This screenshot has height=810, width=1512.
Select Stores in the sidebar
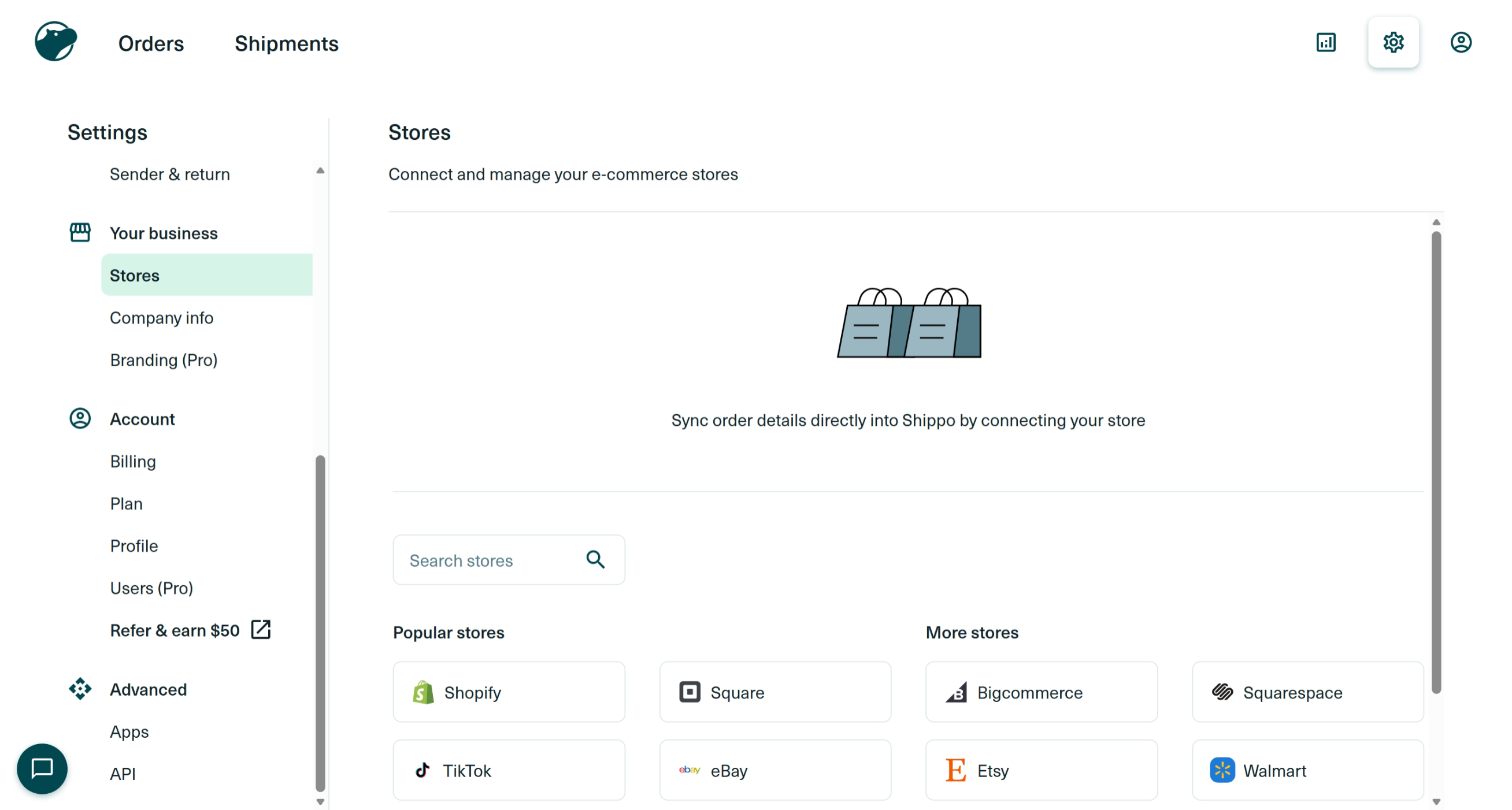tap(207, 274)
